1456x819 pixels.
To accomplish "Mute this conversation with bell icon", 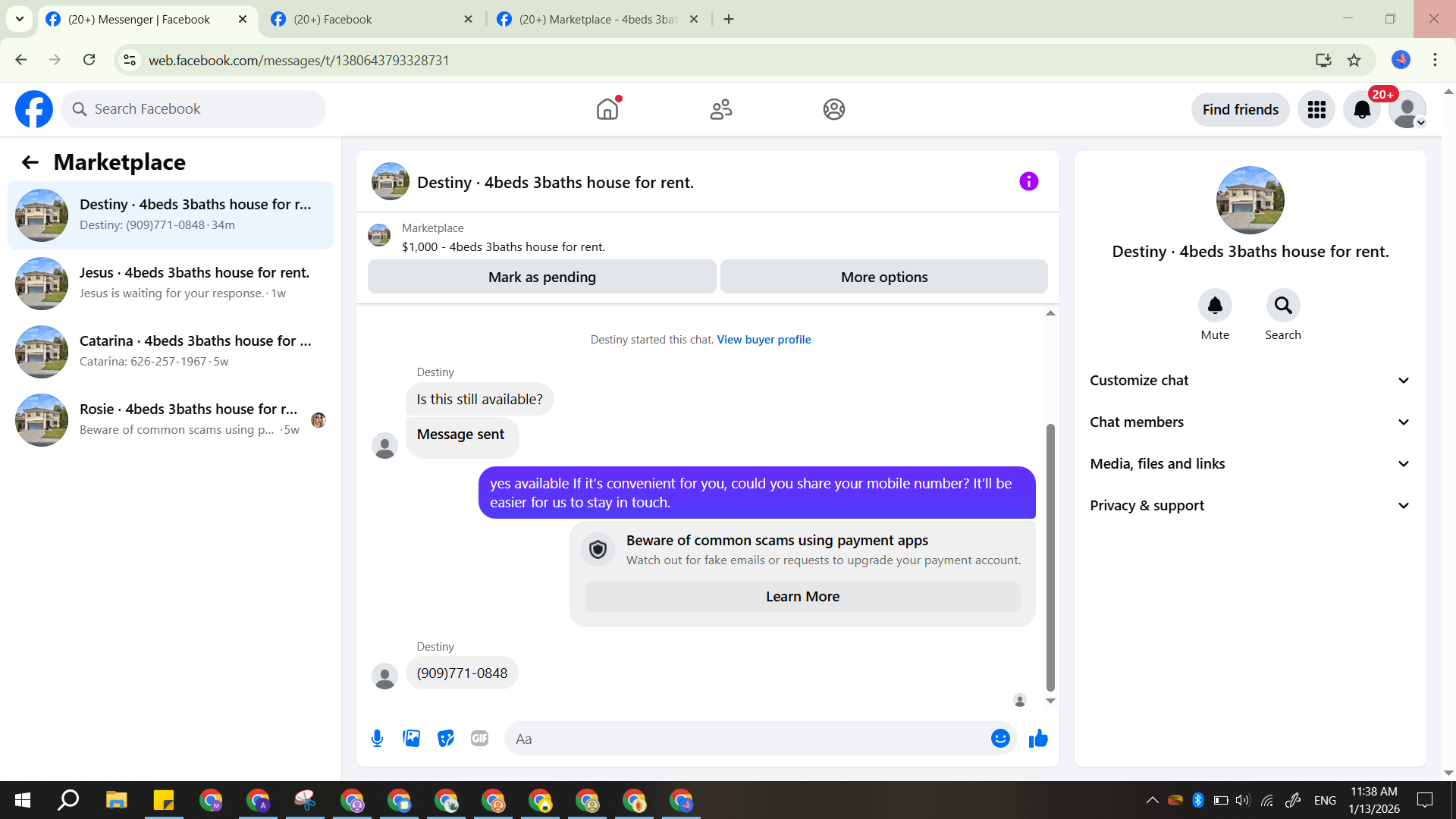I will point(1214,306).
